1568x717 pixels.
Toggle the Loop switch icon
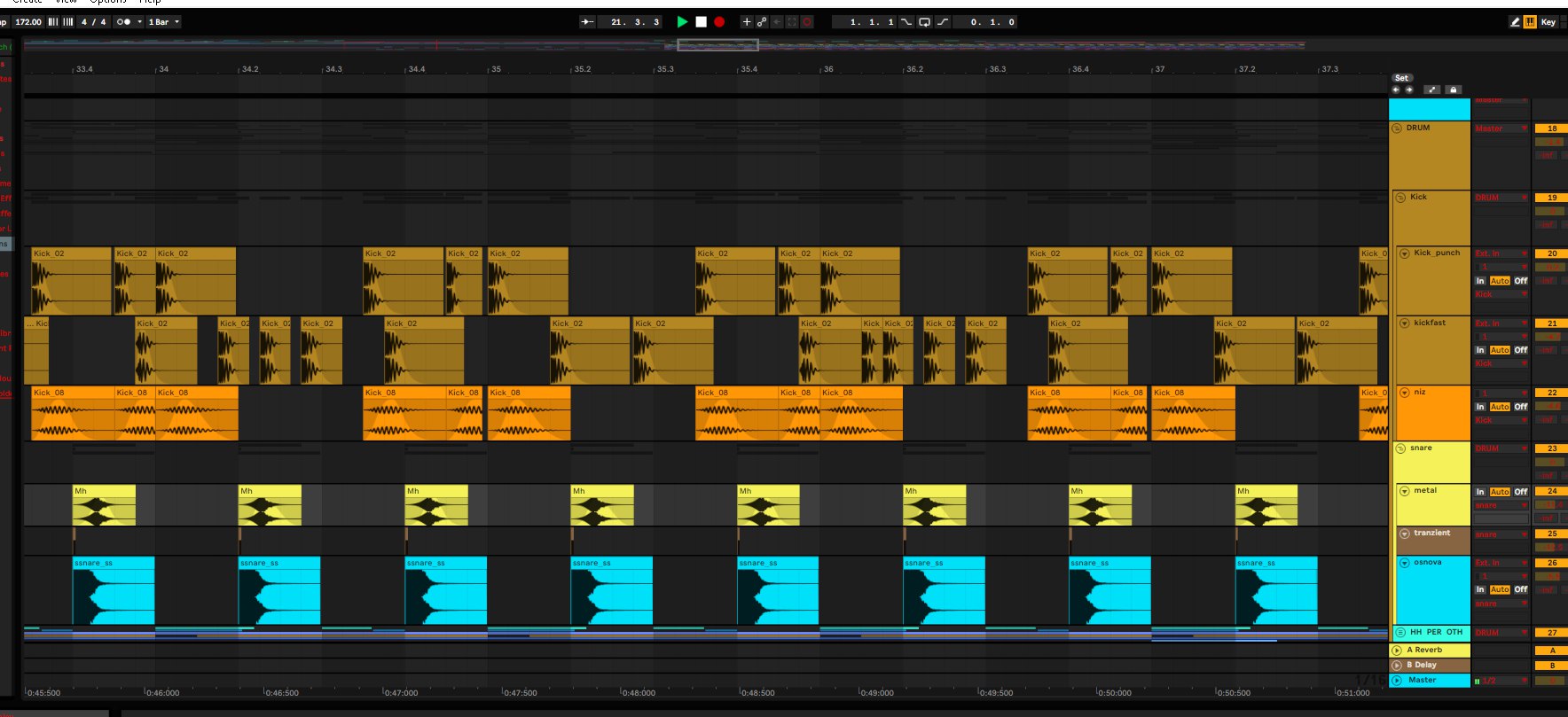coord(924,22)
